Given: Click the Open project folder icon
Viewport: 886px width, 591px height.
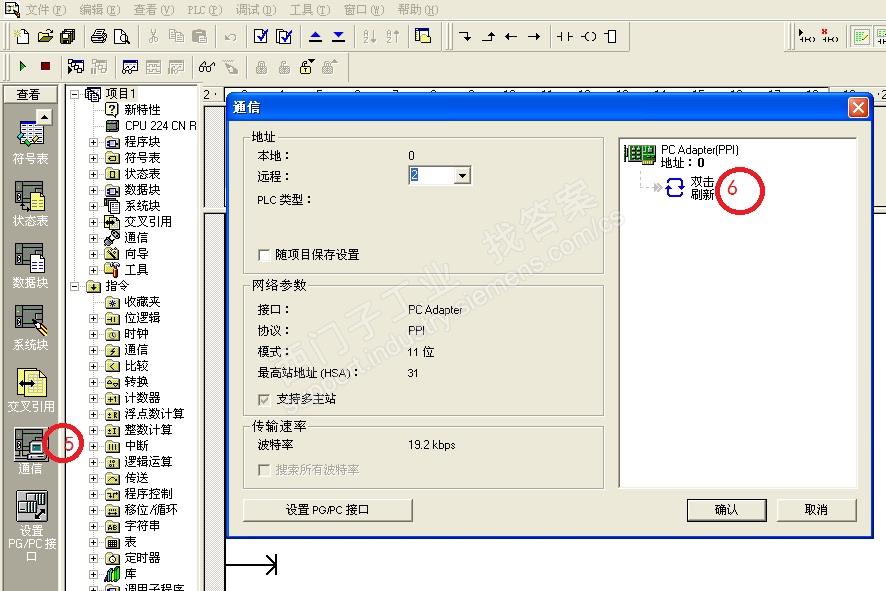Looking at the screenshot, I should [45, 37].
